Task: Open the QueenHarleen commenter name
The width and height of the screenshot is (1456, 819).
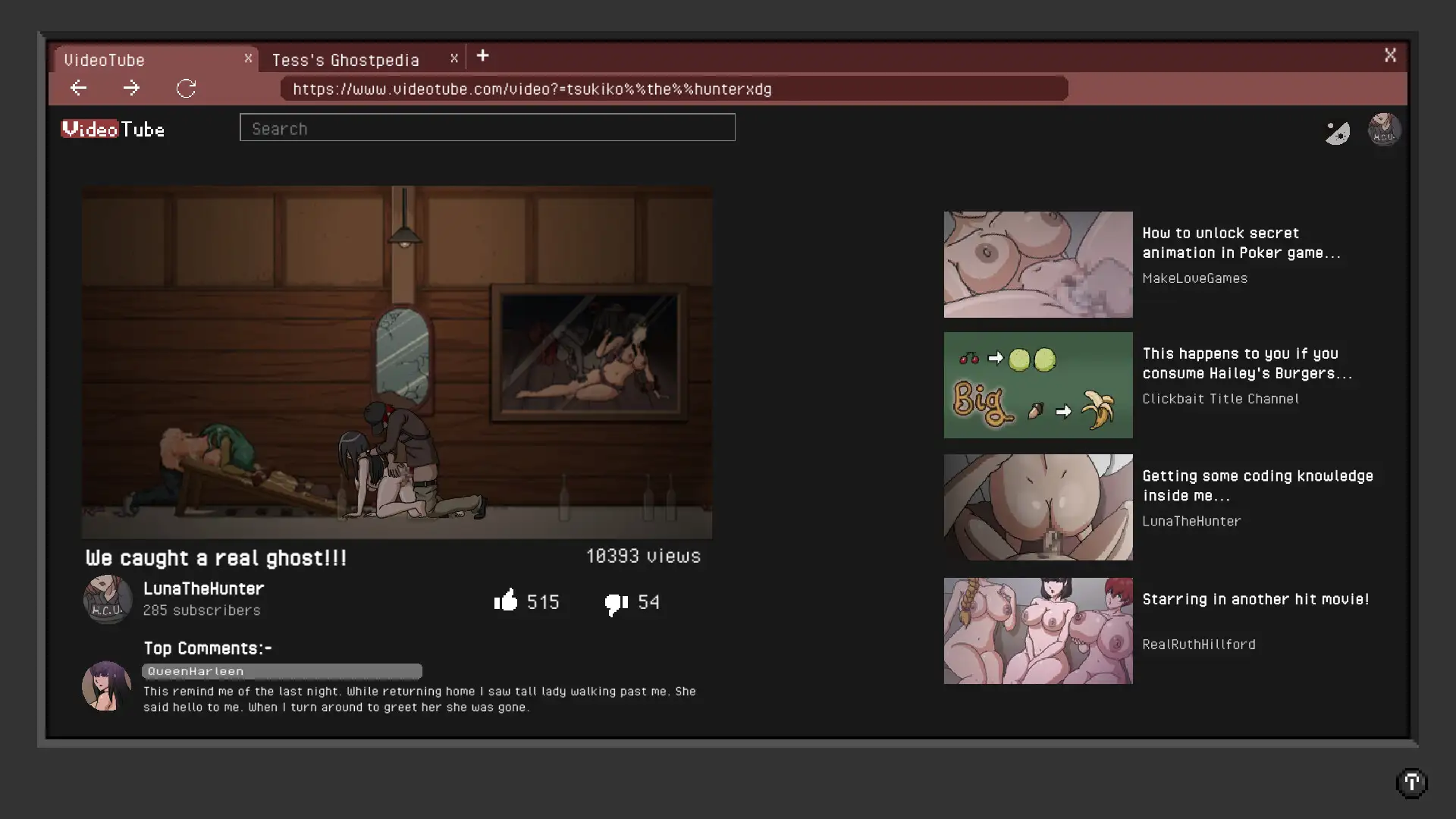Action: click(x=196, y=671)
